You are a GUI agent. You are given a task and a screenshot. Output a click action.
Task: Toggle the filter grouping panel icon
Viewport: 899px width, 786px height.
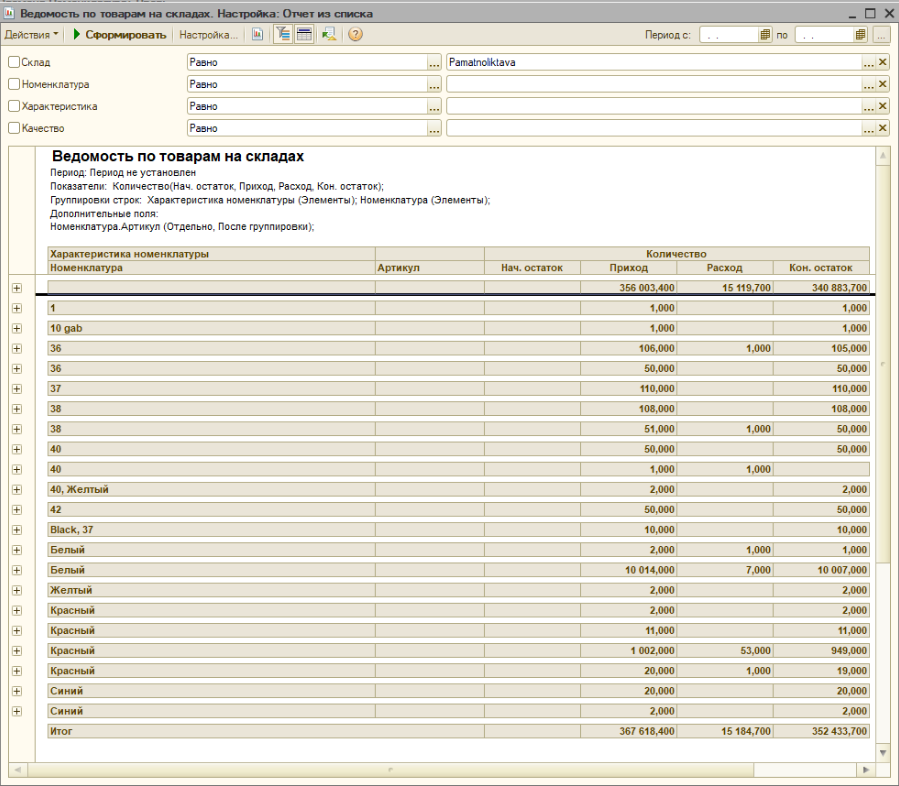click(283, 34)
